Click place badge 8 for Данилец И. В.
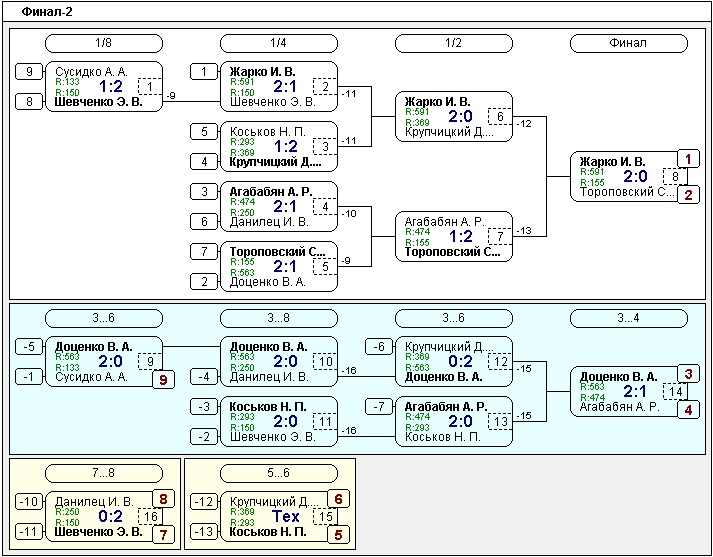The width and height of the screenshot is (713, 557). (x=163, y=499)
